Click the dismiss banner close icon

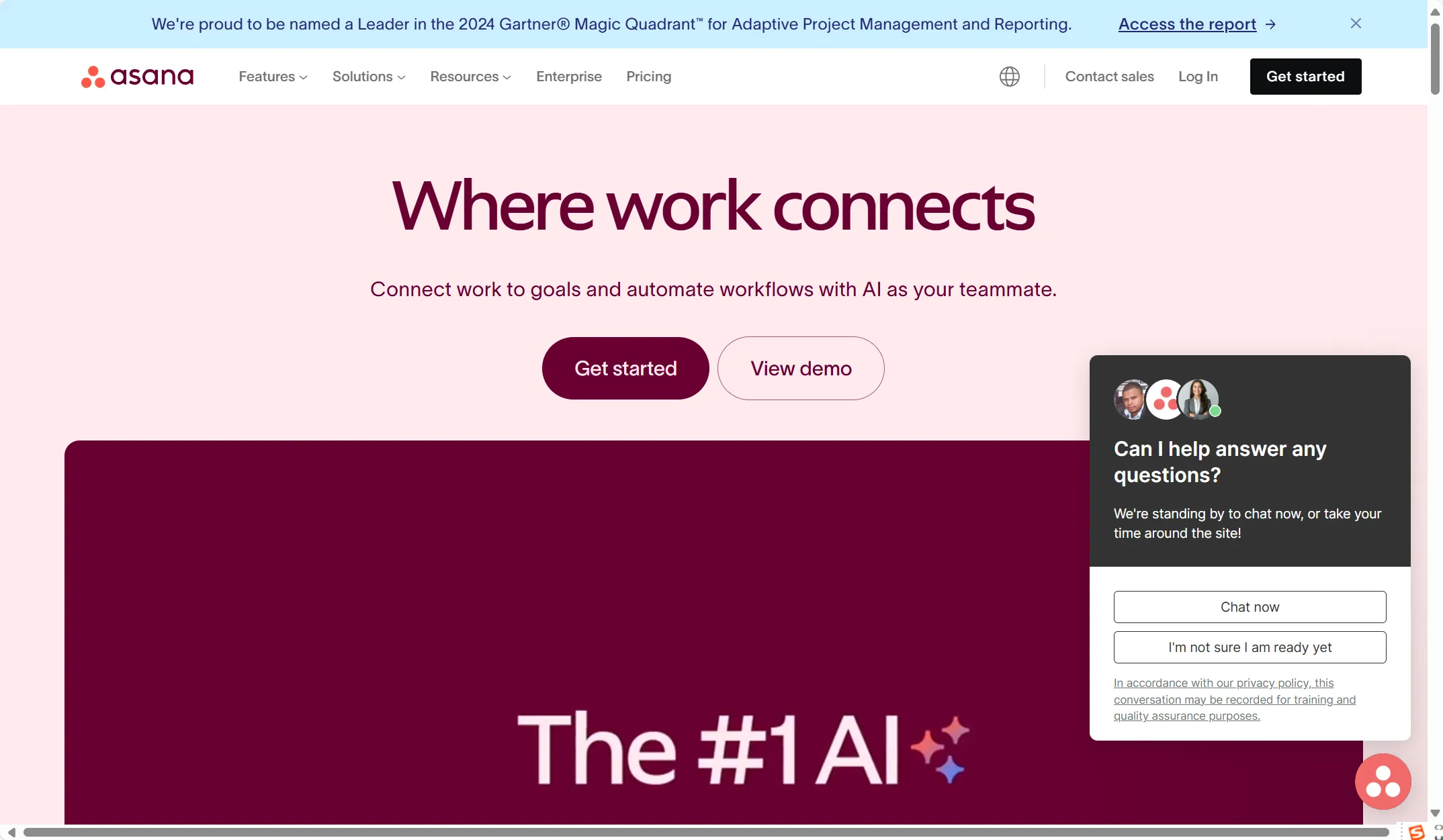point(1356,23)
